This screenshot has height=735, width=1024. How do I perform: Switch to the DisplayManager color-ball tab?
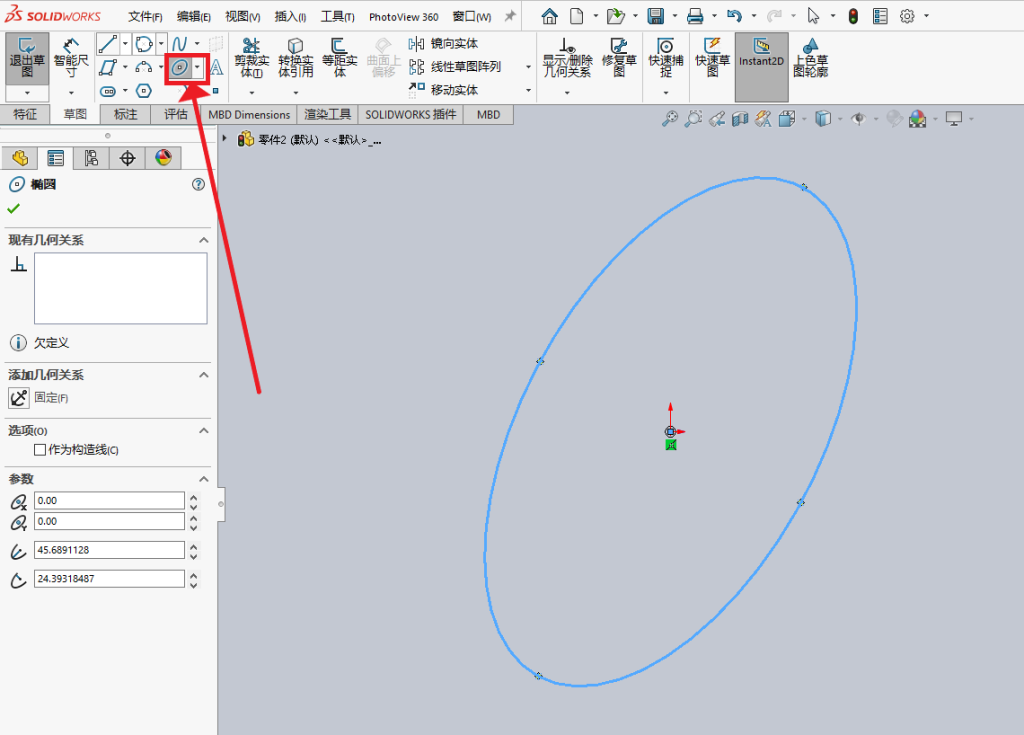[163, 157]
